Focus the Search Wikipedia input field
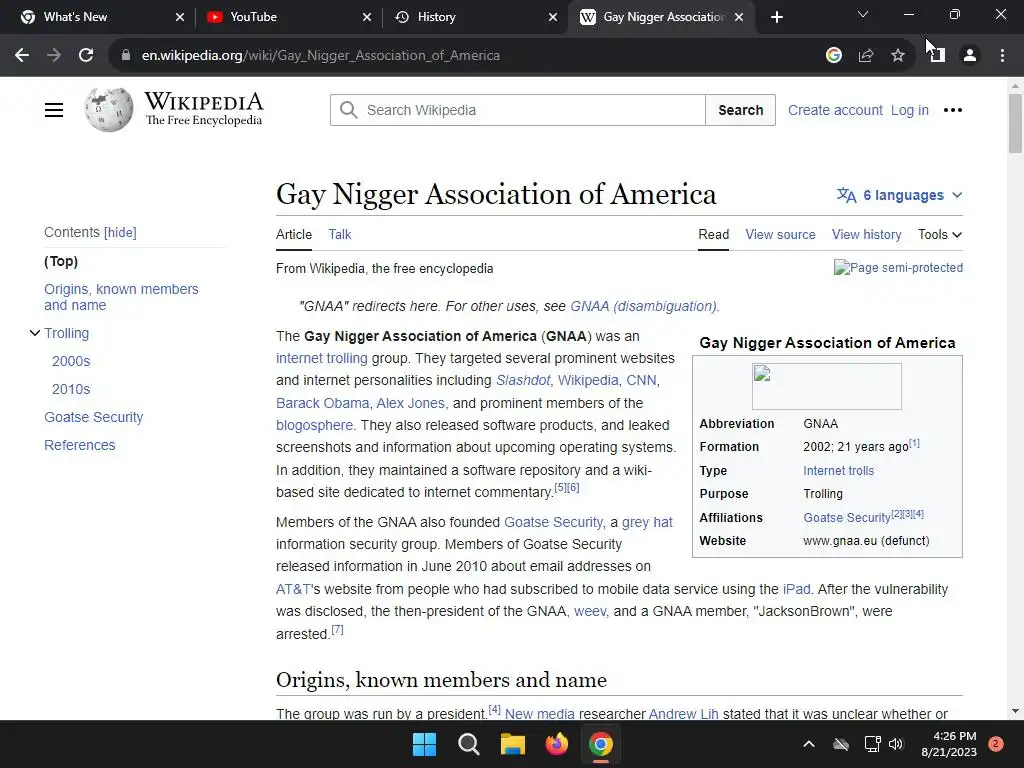Viewport: 1024px width, 768px height. click(518, 110)
